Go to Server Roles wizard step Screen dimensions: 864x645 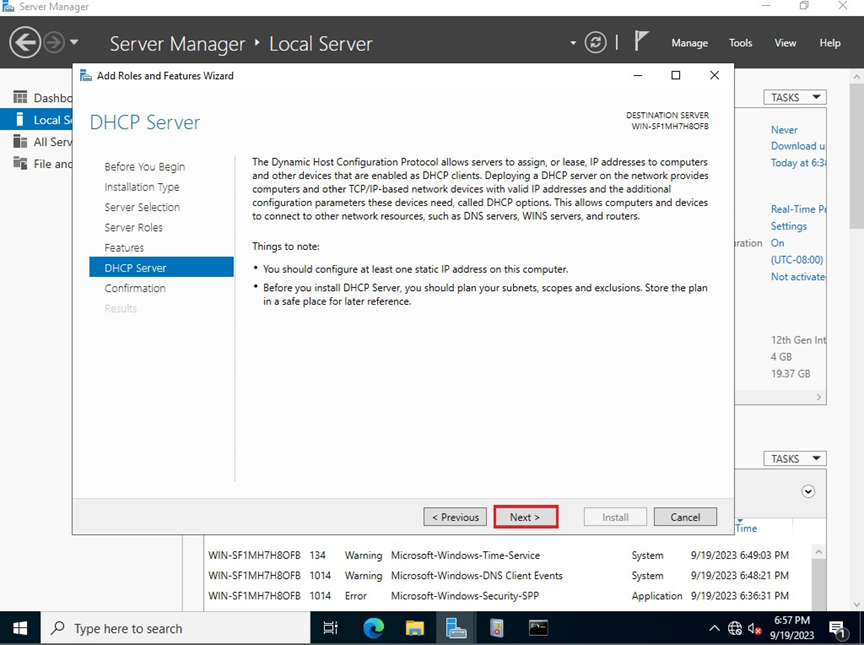click(x=133, y=227)
